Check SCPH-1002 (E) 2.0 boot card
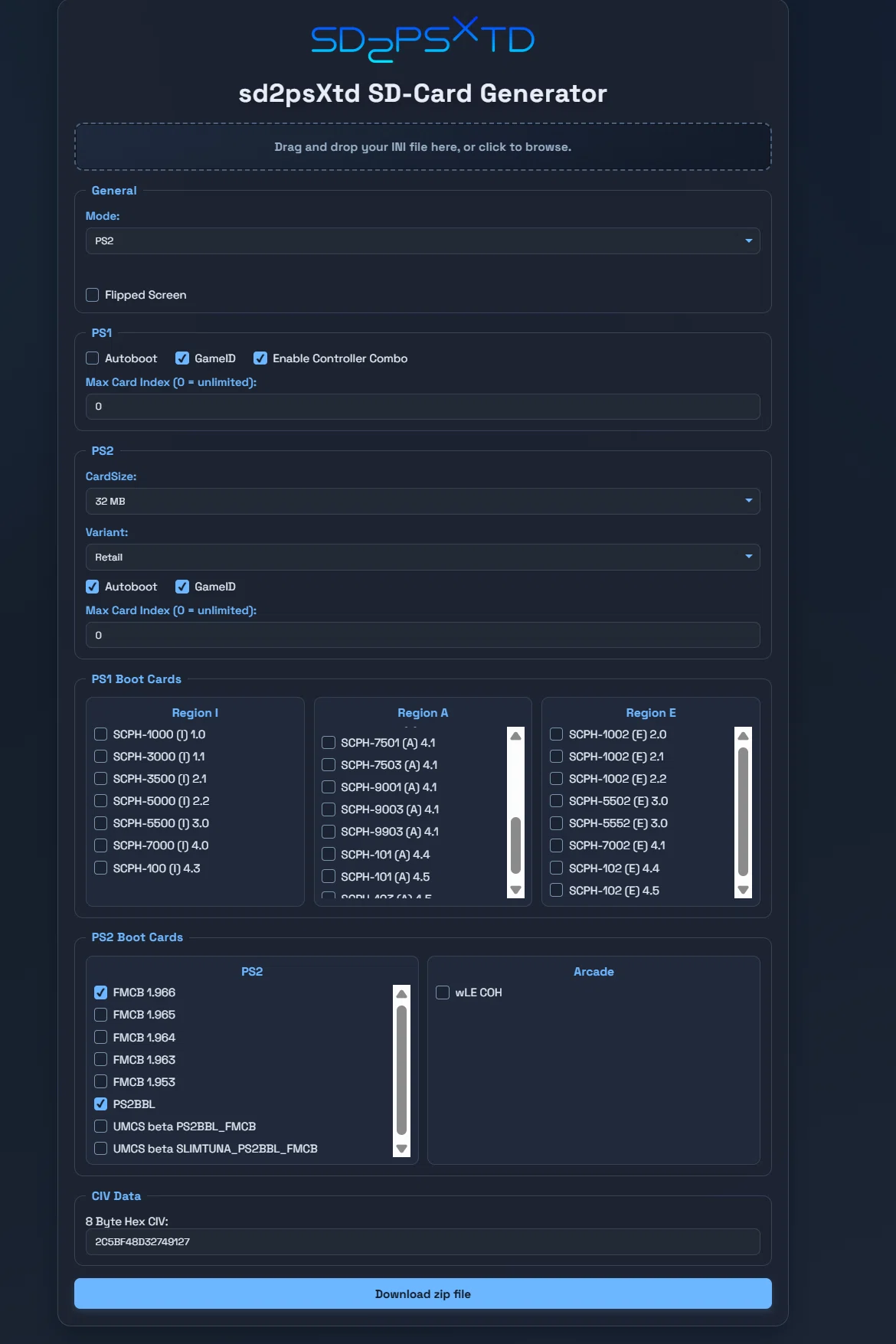 557,734
